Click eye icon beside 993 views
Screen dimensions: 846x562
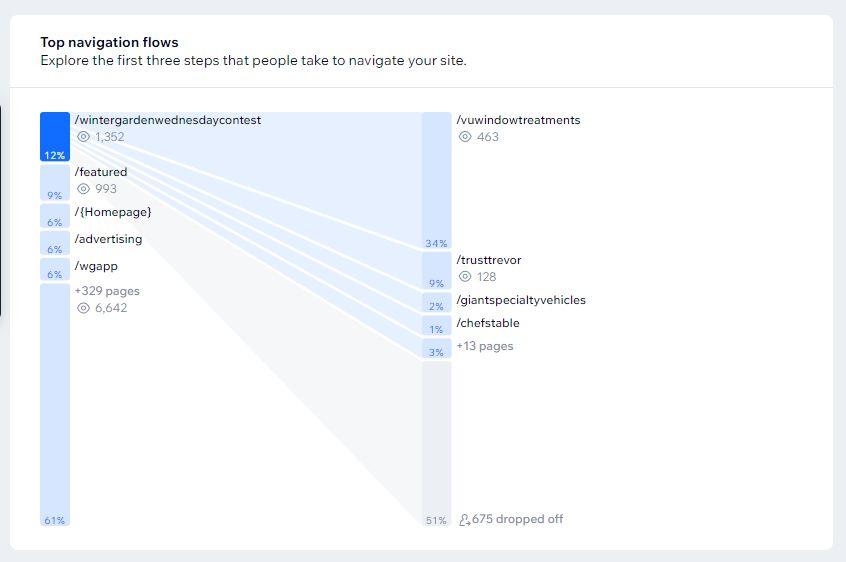(84, 189)
